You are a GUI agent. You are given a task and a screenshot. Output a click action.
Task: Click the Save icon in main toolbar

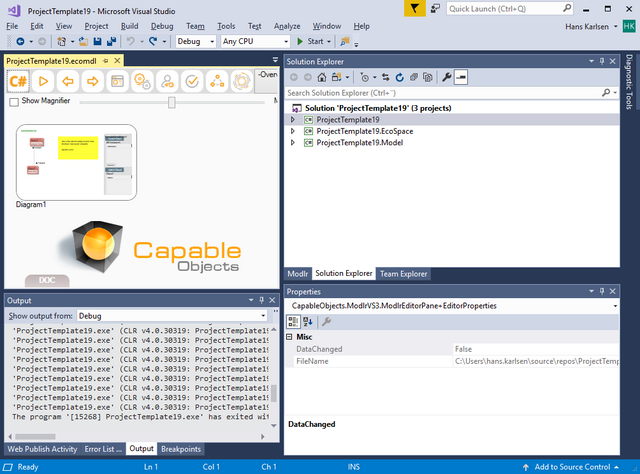coord(98,41)
